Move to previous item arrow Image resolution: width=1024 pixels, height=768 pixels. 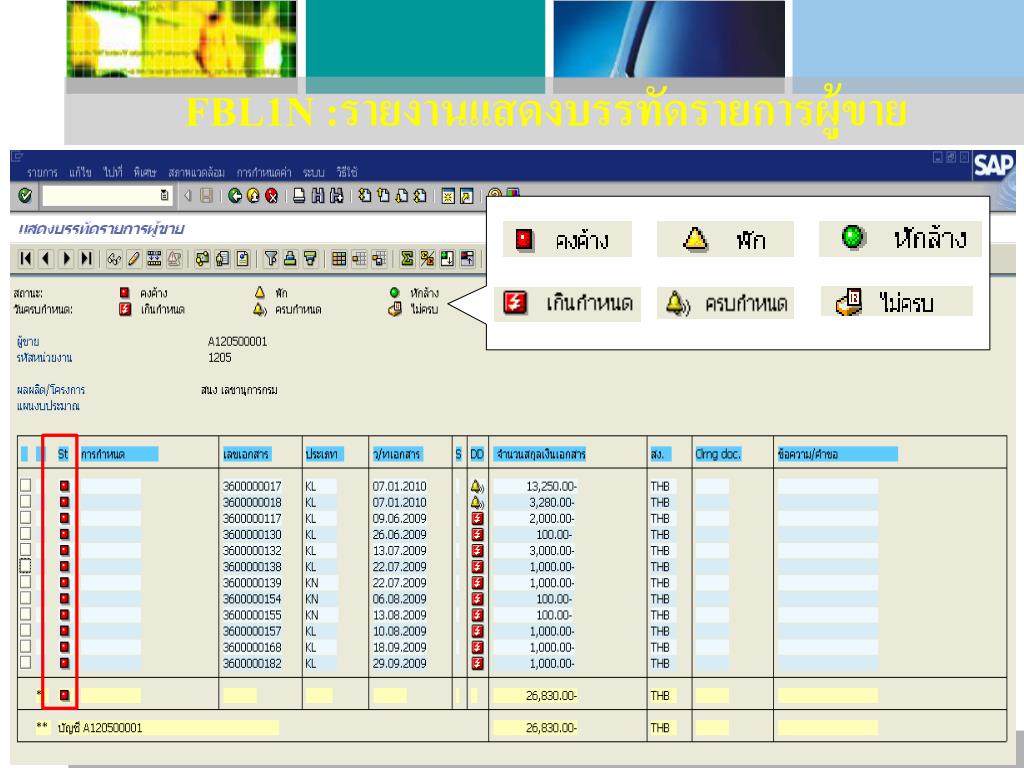click(x=46, y=259)
